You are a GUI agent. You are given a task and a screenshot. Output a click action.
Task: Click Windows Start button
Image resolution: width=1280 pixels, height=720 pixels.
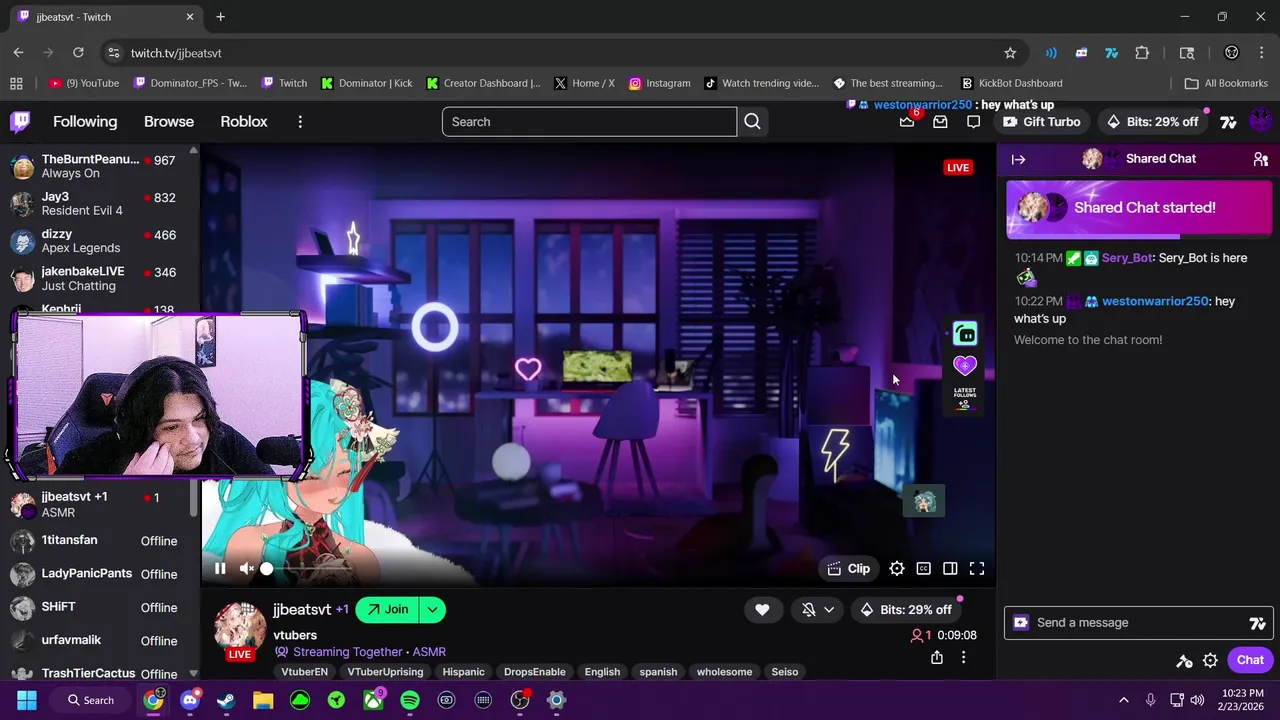coord(27,700)
